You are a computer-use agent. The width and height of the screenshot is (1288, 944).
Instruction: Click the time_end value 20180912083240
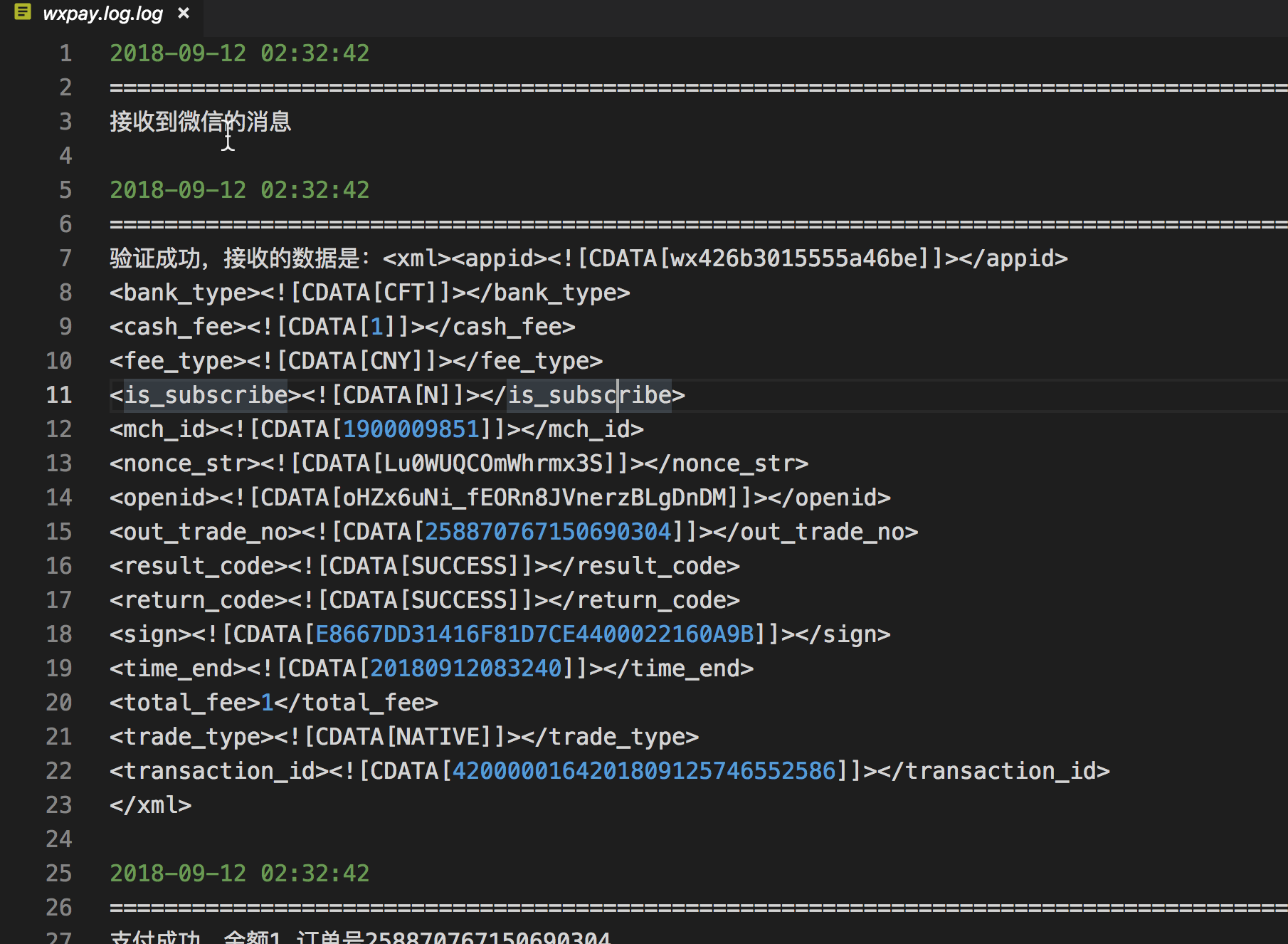pyautogui.click(x=466, y=668)
